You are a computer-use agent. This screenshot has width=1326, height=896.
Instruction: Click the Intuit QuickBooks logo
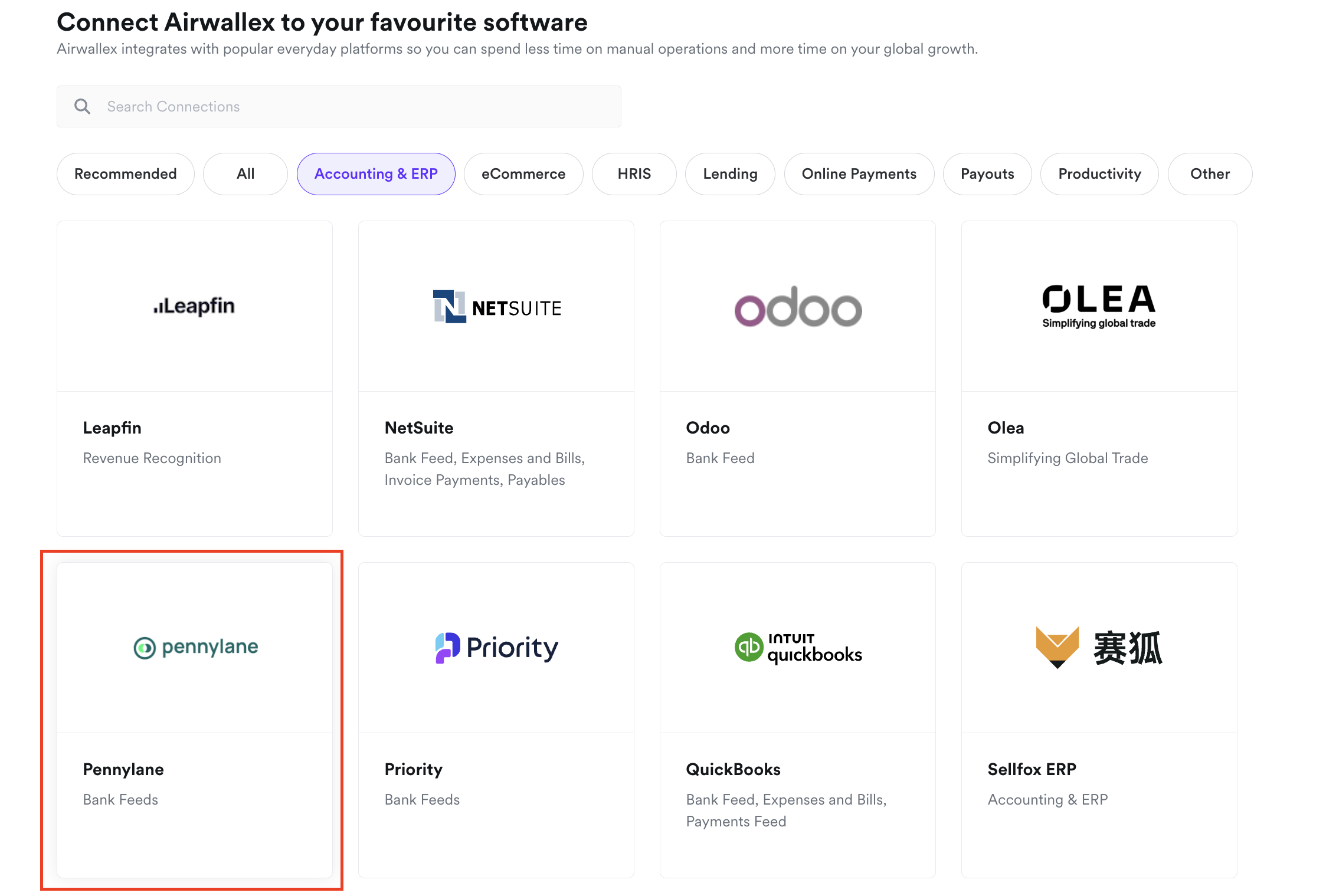tap(798, 648)
